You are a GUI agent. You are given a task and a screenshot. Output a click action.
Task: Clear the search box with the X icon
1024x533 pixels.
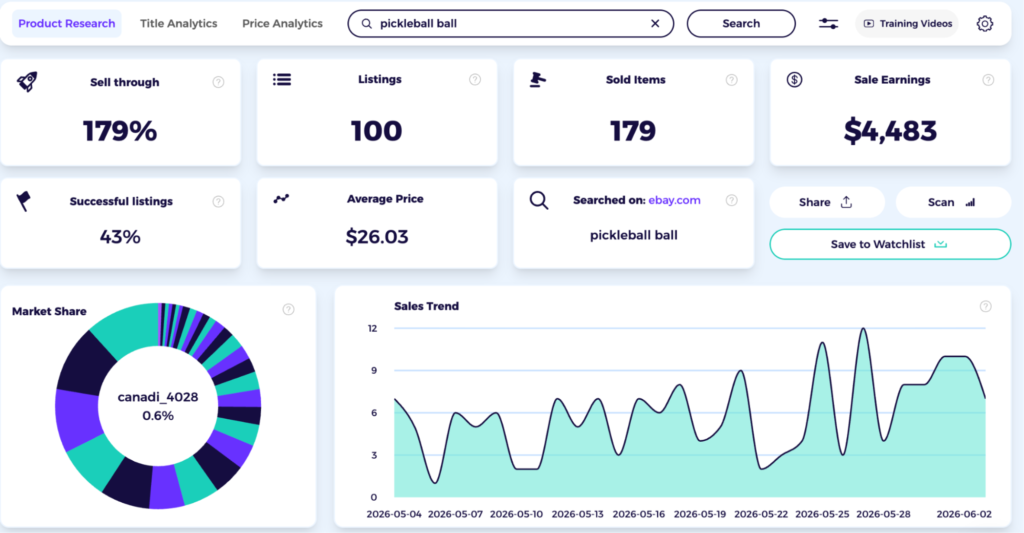point(655,24)
